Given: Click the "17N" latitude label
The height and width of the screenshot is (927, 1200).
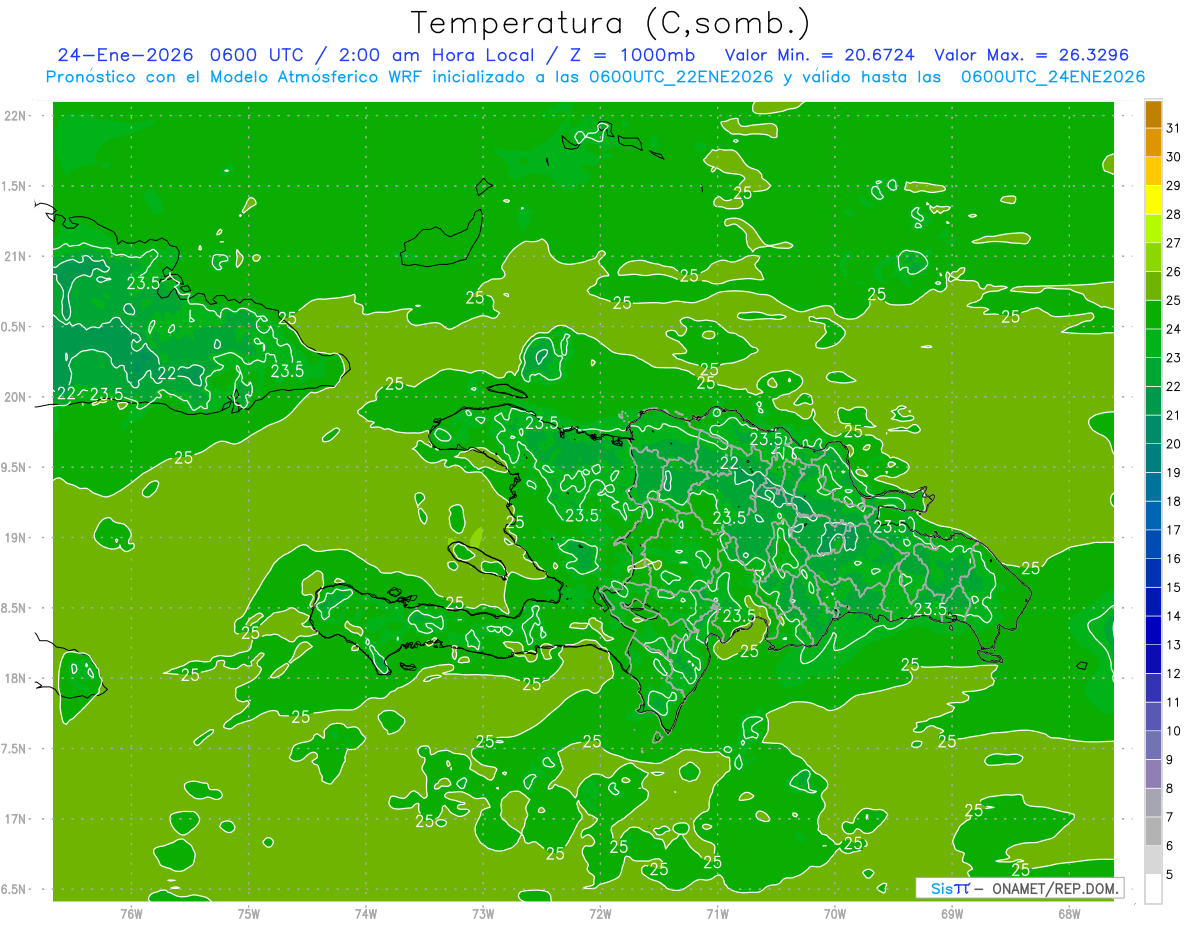Looking at the screenshot, I should (15, 819).
